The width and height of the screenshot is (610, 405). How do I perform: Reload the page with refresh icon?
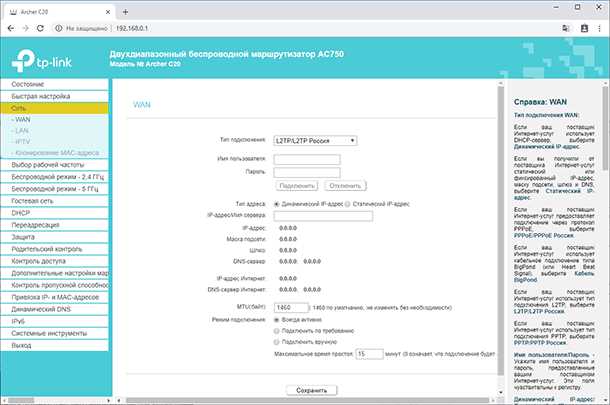click(40, 28)
